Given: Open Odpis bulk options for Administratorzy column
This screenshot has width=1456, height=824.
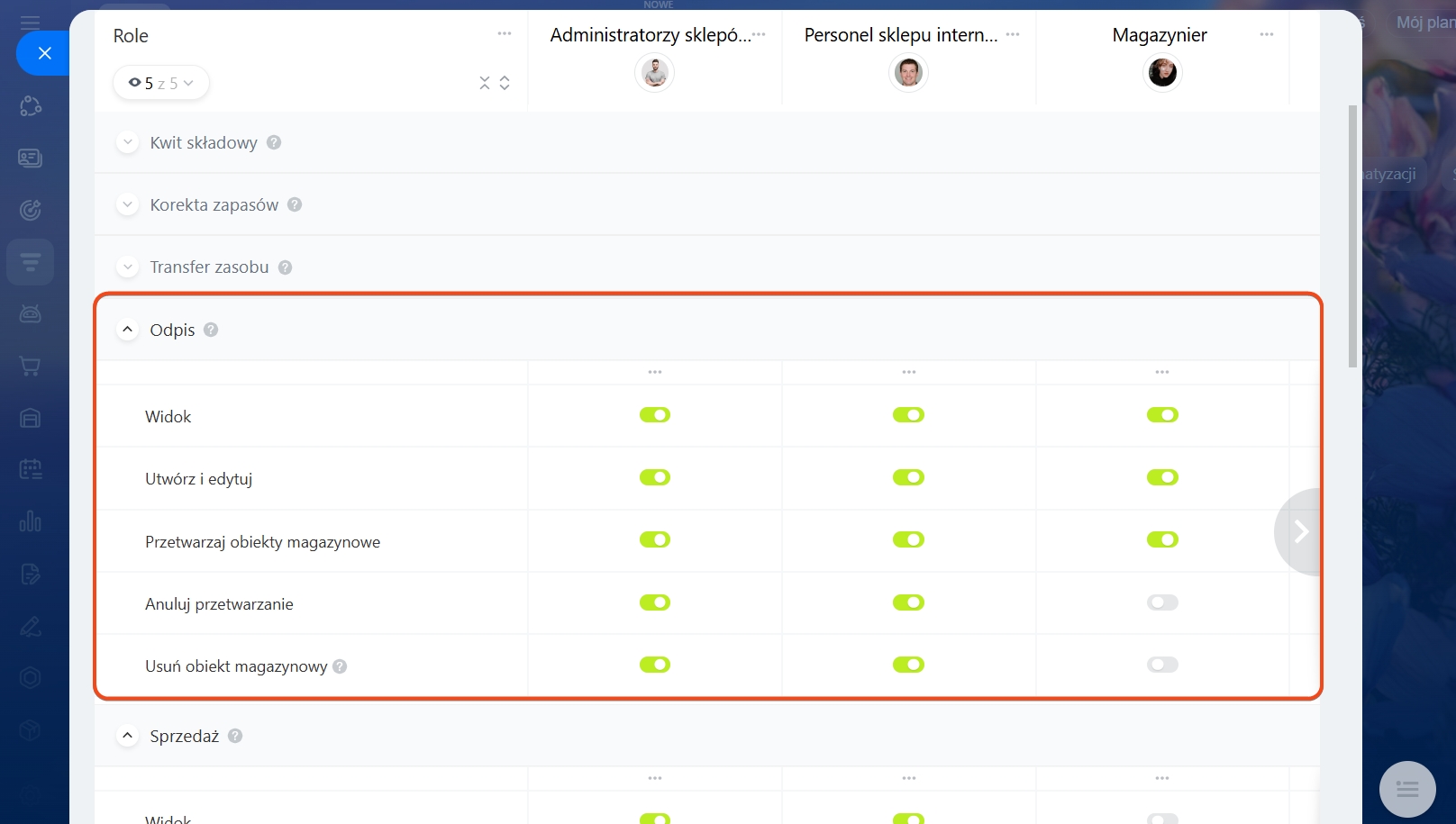Looking at the screenshot, I should 655,372.
